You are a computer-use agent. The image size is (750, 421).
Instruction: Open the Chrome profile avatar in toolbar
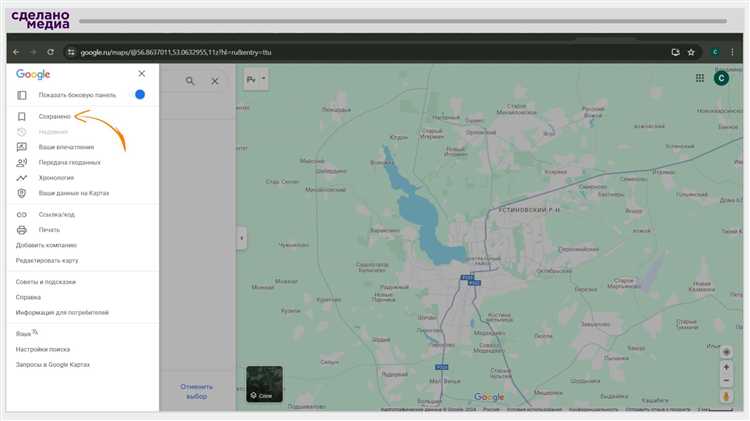[x=716, y=52]
